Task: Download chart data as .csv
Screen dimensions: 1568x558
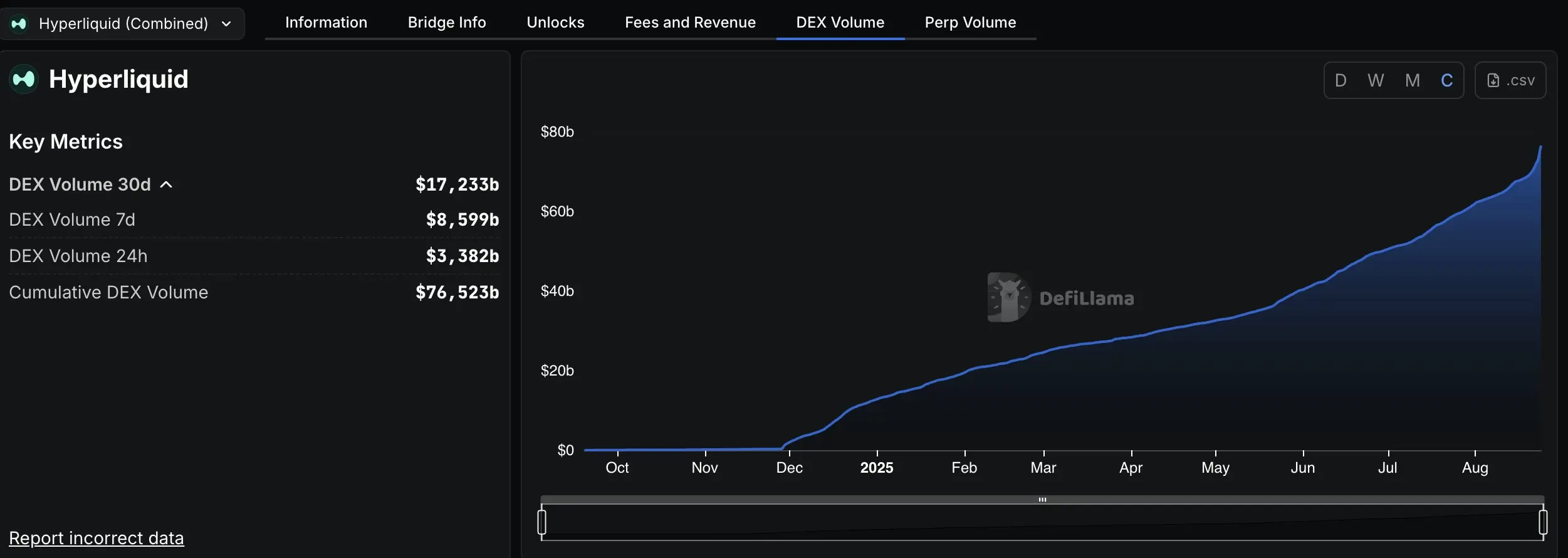Action: 1510,80
